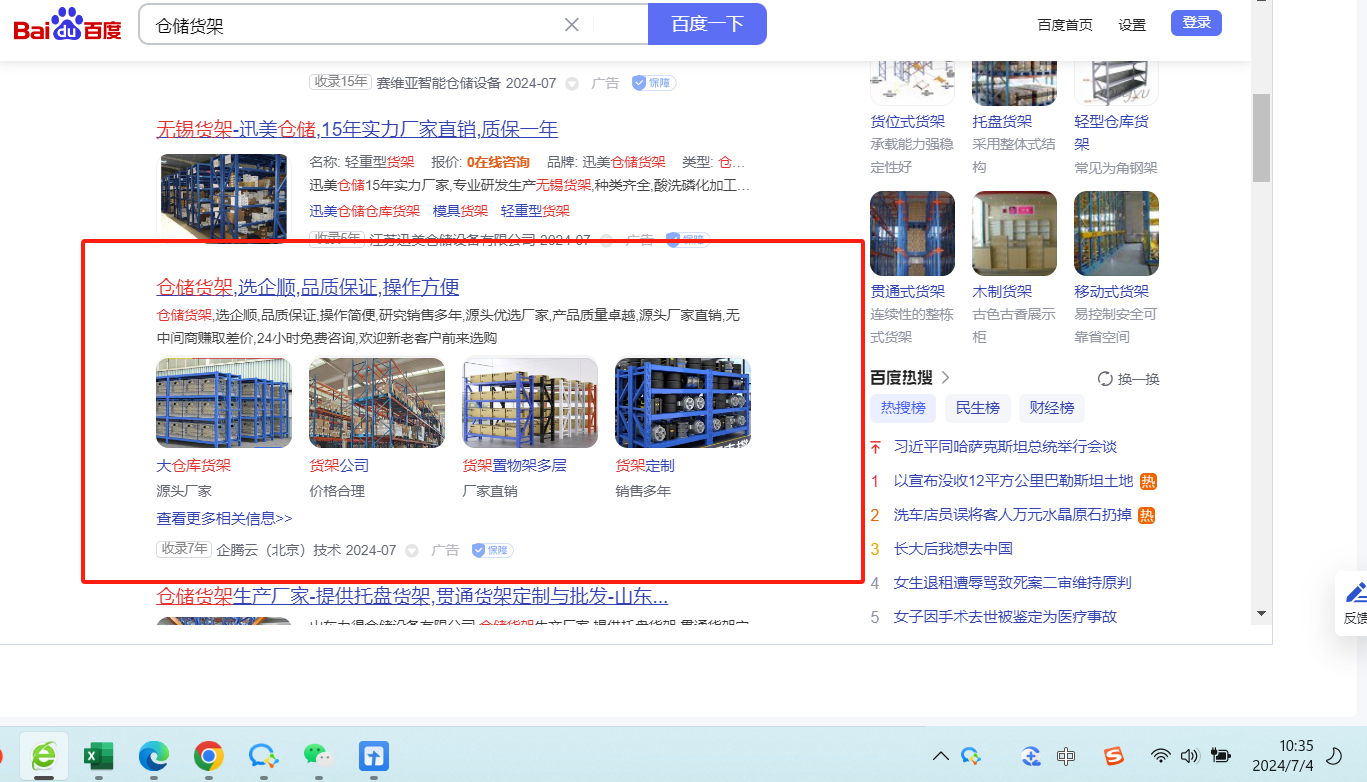Image resolution: width=1367 pixels, height=782 pixels.
Task: Click the 木制货架 thumbnail image
Action: (1015, 234)
